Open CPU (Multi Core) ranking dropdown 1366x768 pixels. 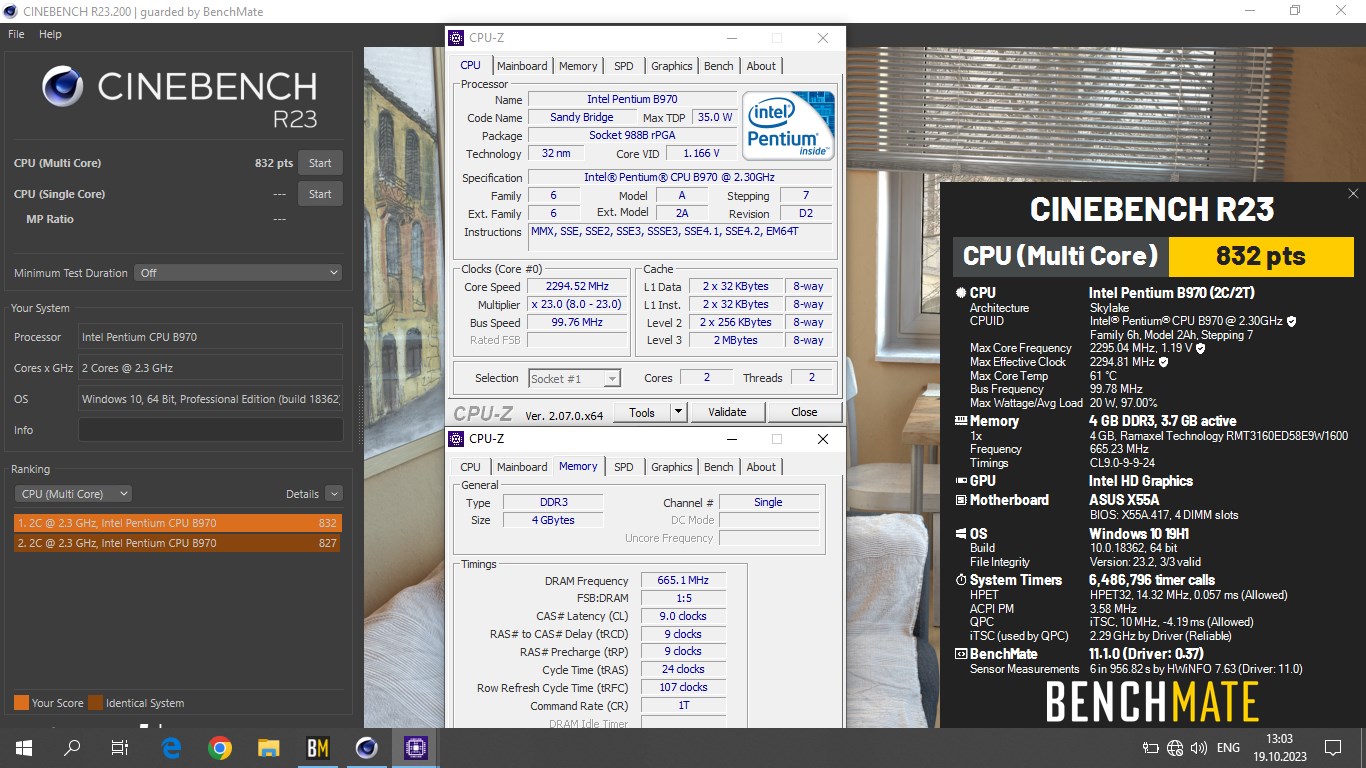[x=73, y=494]
